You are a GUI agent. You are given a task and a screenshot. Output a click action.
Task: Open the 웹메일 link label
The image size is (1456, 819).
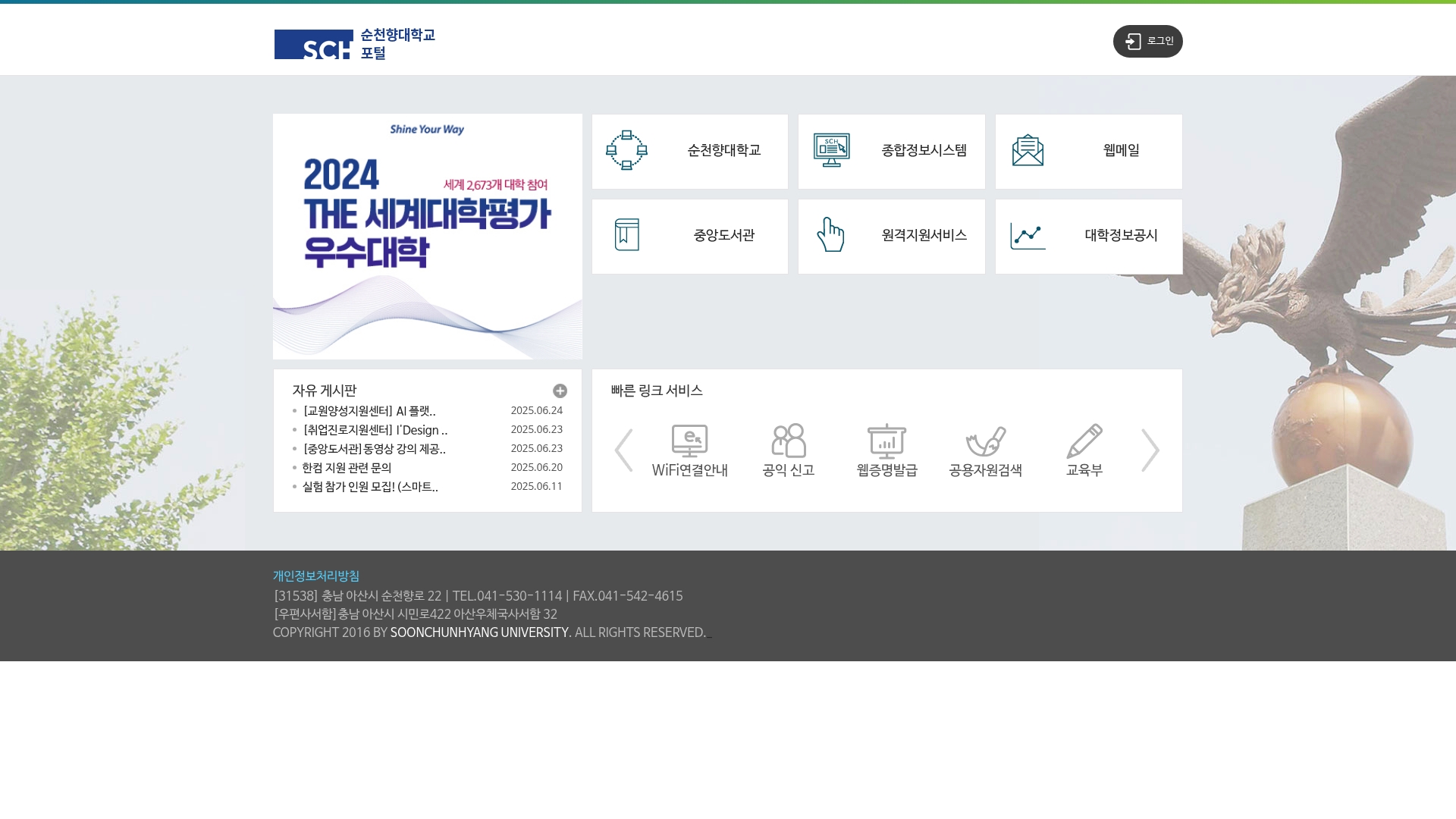[1121, 150]
